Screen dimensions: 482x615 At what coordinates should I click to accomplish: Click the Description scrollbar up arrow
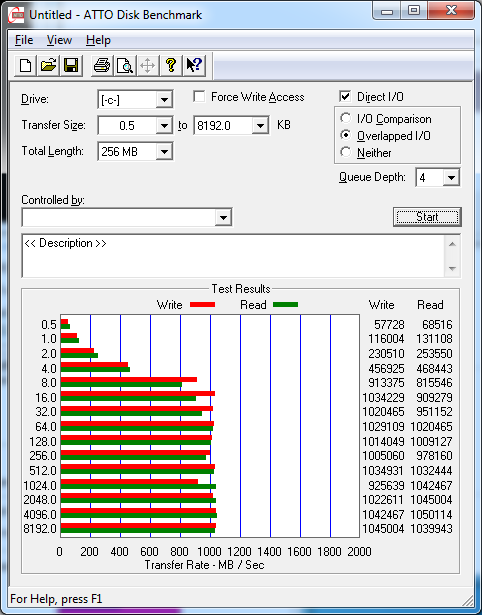point(452,245)
